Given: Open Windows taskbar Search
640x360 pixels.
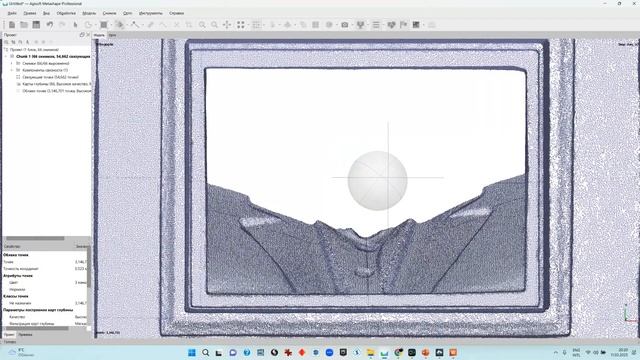Looking at the screenshot, I should [205, 353].
